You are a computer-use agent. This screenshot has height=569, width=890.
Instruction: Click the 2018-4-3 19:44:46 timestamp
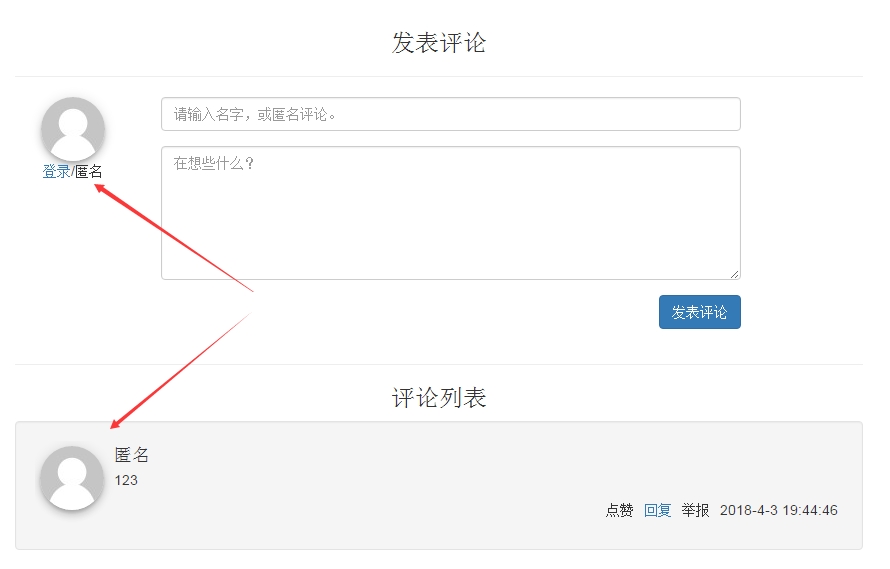tap(778, 510)
